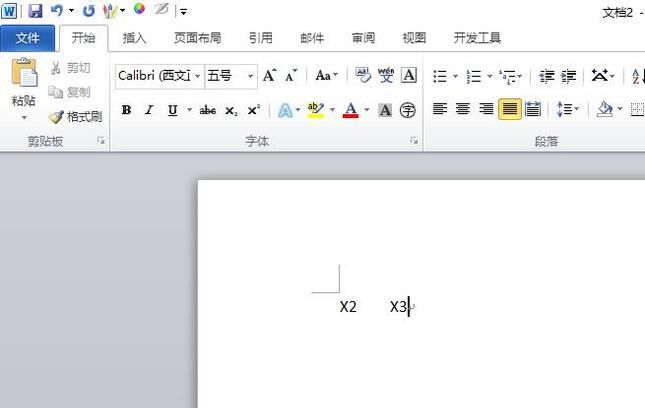The image size is (645, 408).
Task: Switch to the 引用 tab
Action: 260,38
